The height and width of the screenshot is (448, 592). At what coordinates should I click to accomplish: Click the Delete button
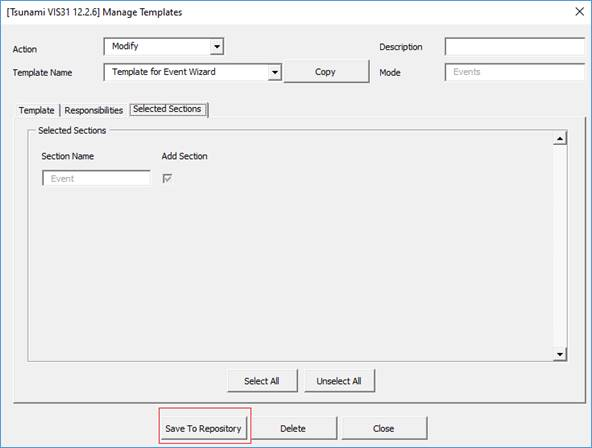point(293,428)
